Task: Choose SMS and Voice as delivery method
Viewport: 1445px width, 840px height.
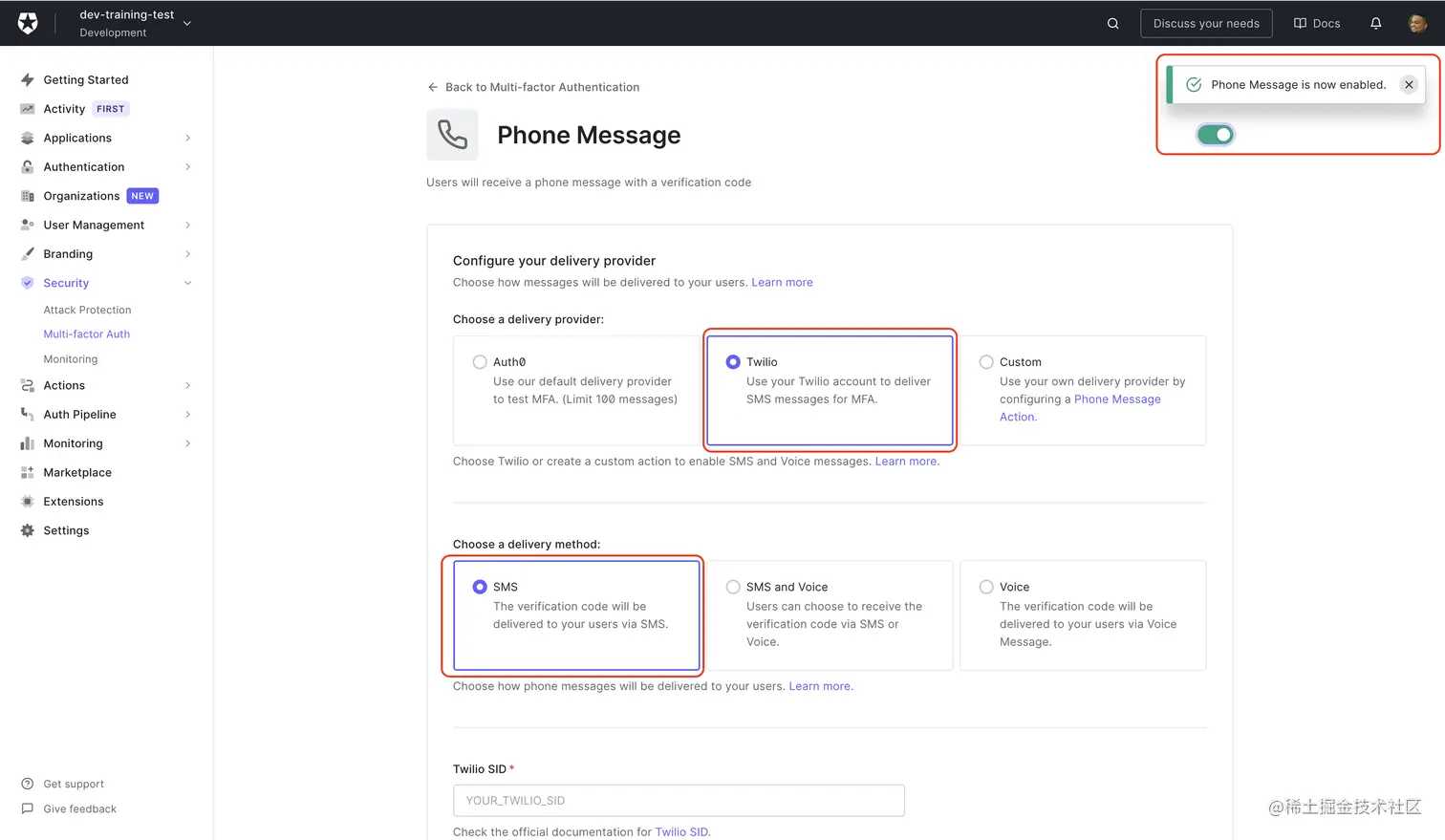Action: pyautogui.click(x=733, y=587)
